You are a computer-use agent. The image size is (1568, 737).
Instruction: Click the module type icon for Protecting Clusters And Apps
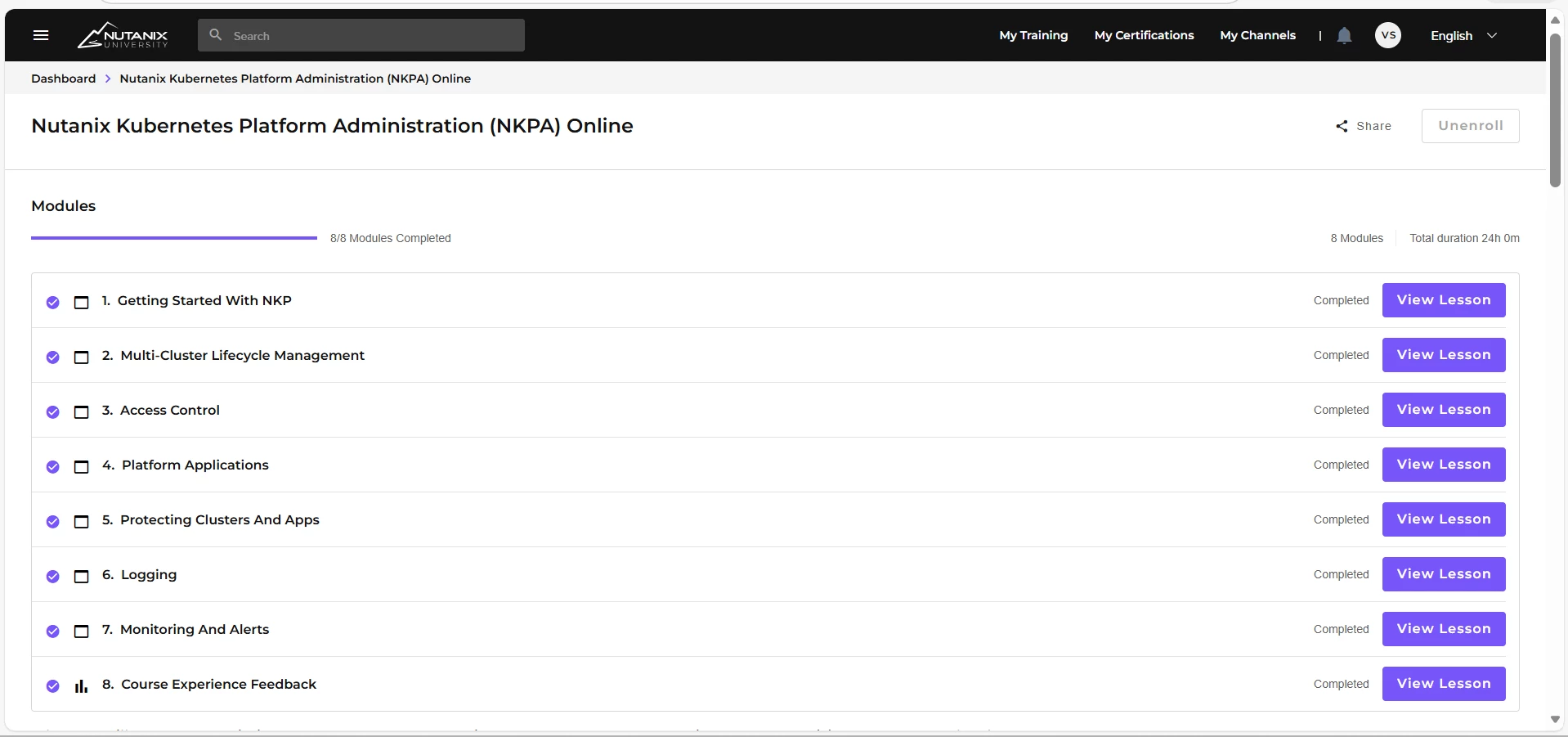(x=82, y=522)
